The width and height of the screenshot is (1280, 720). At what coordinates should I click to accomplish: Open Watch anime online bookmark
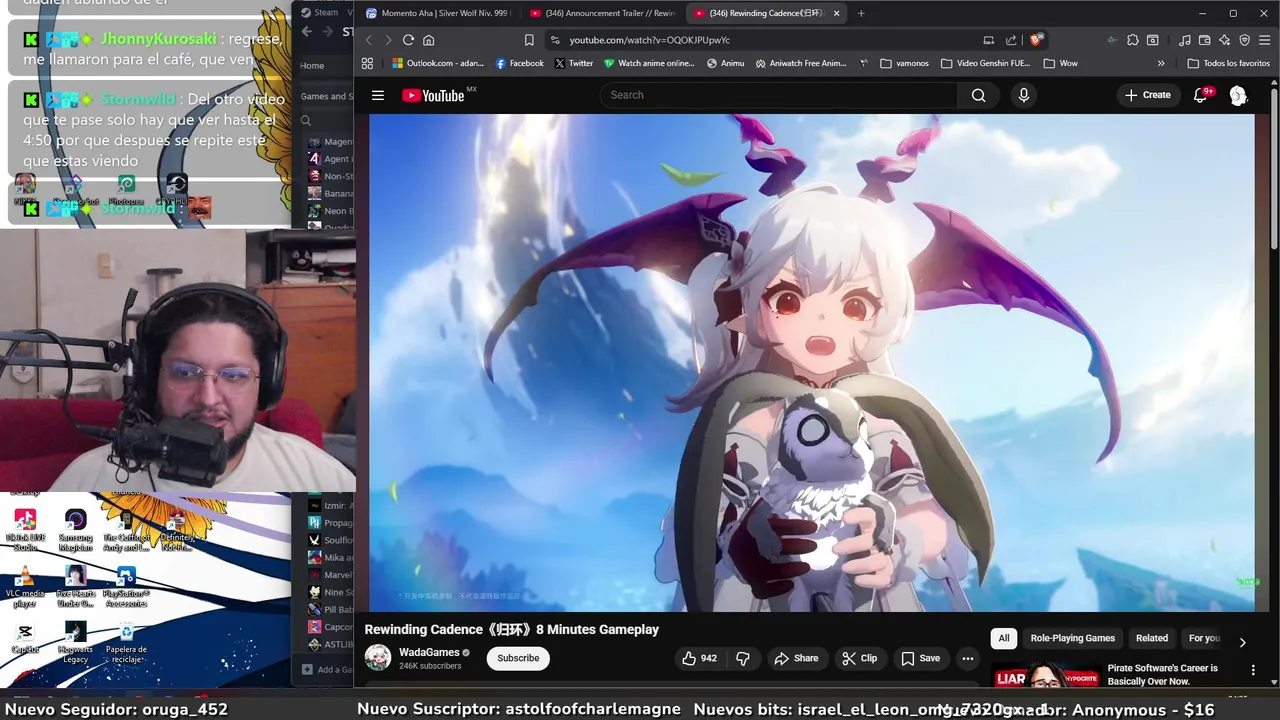[x=649, y=63]
